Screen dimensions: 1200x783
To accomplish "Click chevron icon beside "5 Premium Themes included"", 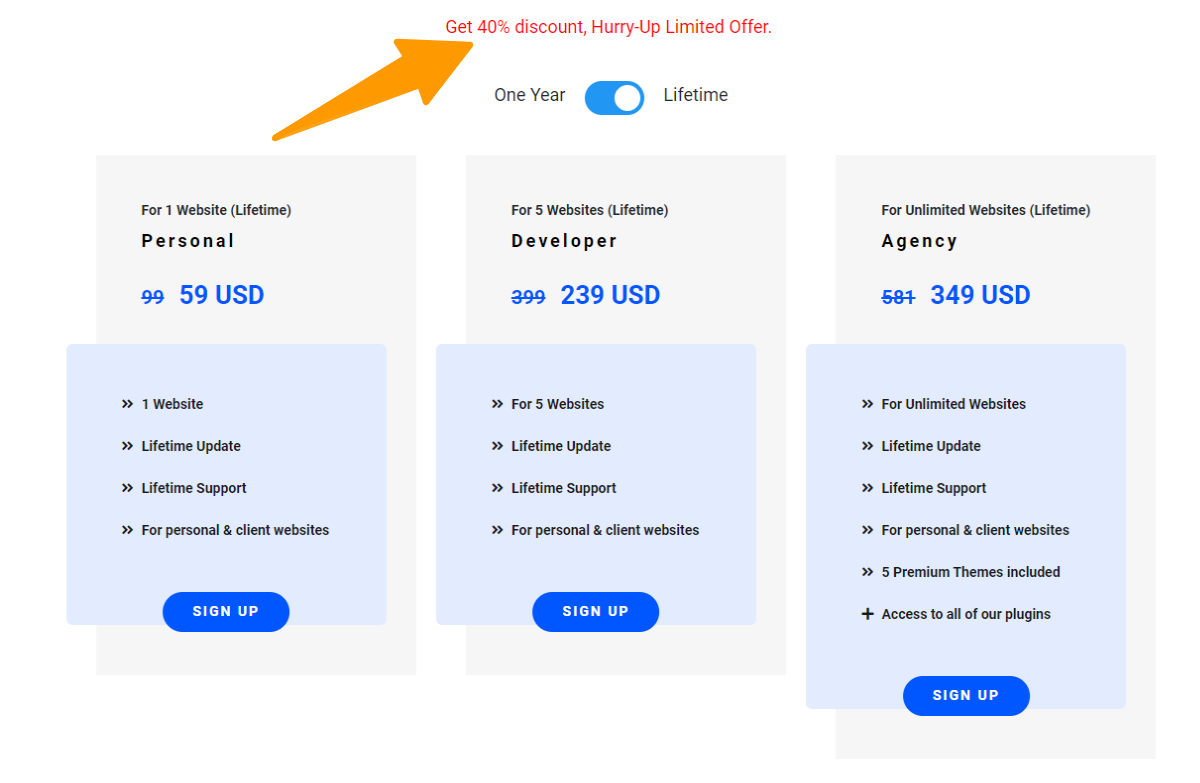I will pyautogui.click(x=867, y=572).
